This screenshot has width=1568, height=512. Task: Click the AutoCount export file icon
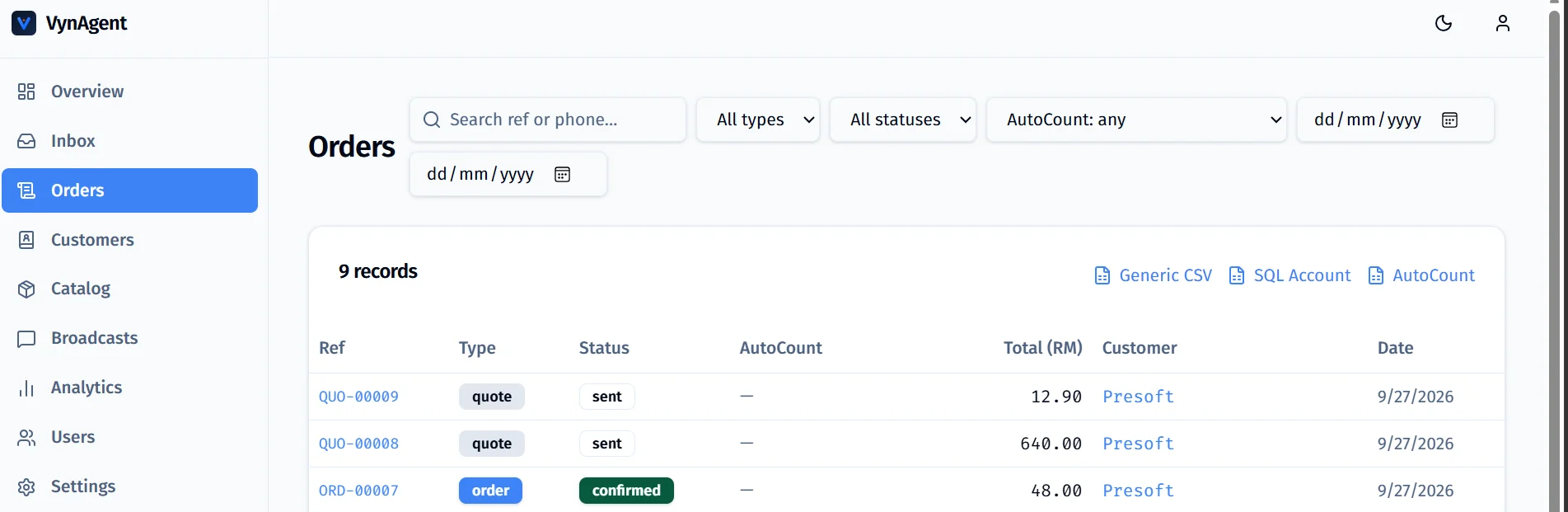[x=1376, y=275]
